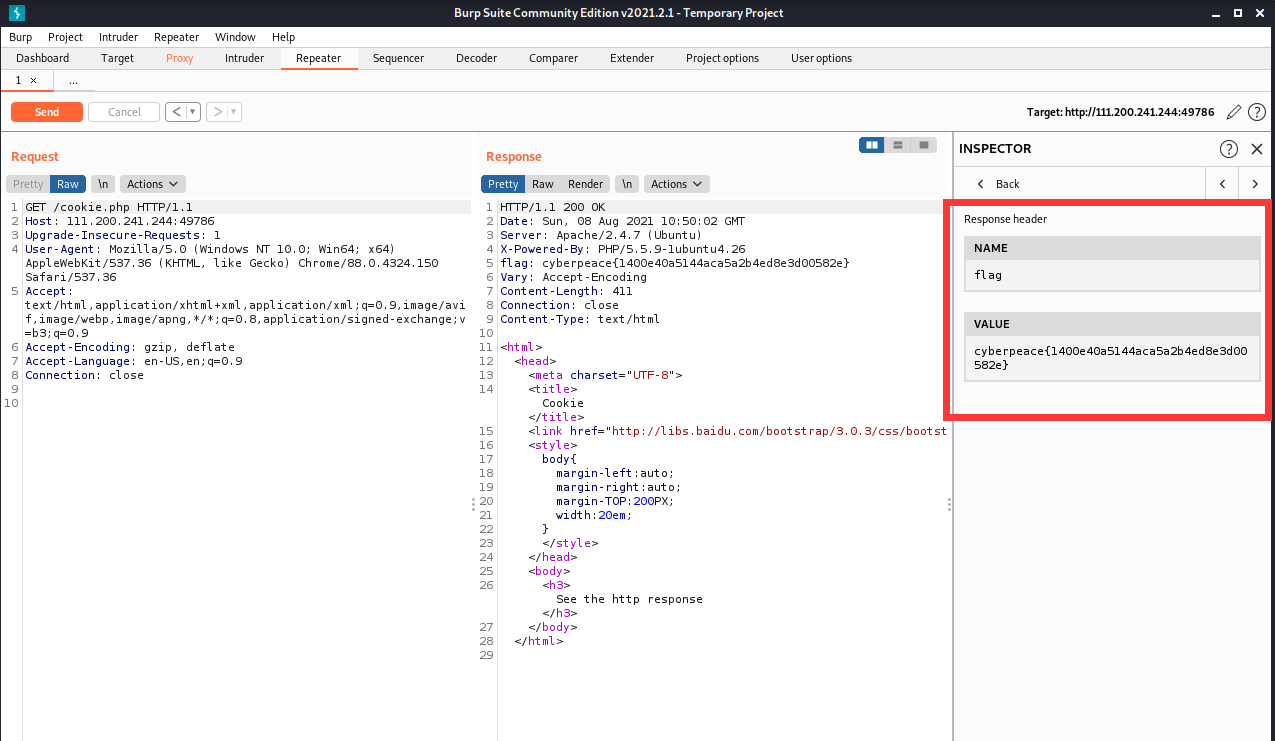Switch to side-by-side split layout
The width and height of the screenshot is (1275, 741).
[872, 145]
